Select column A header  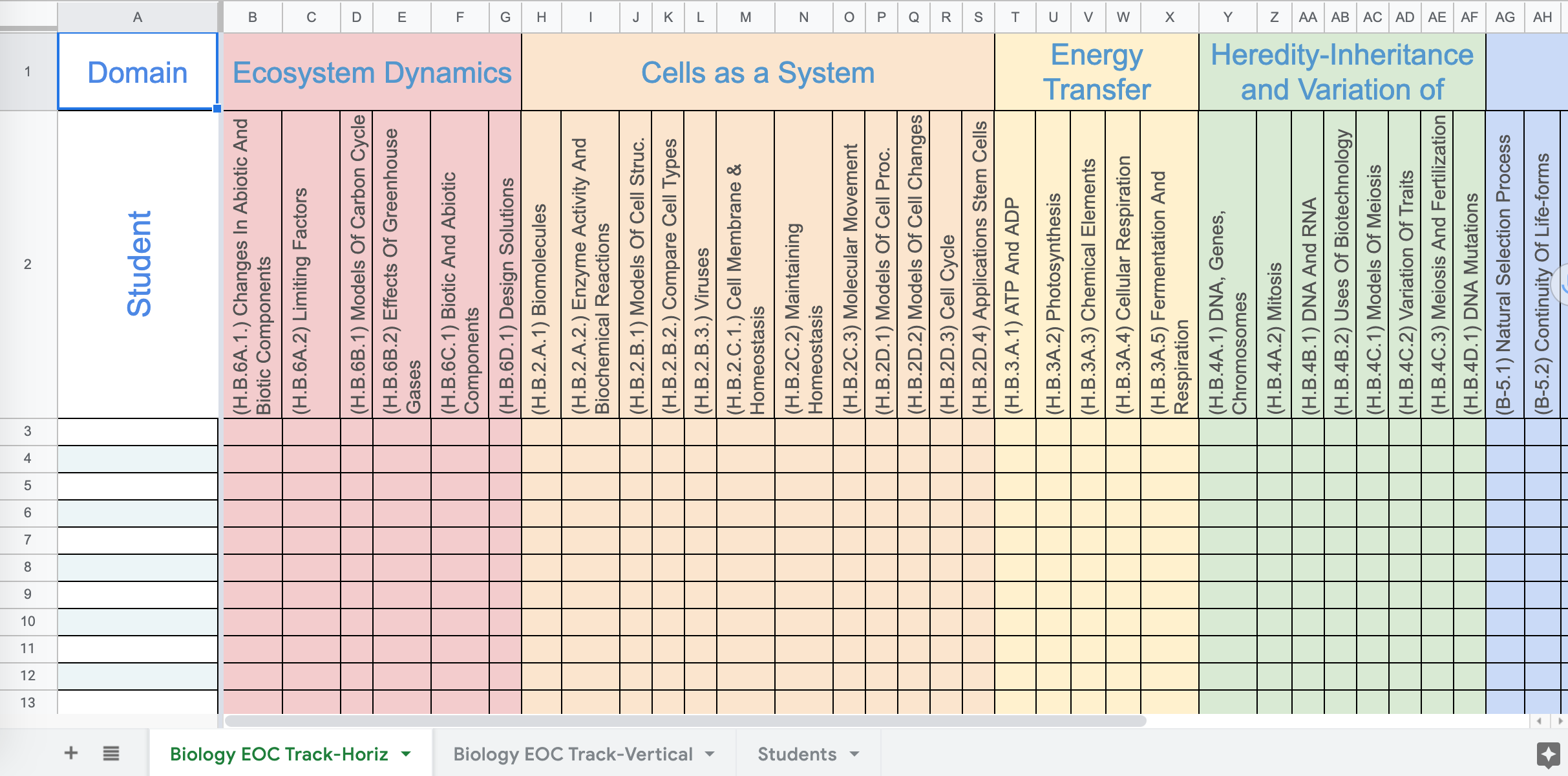click(138, 17)
